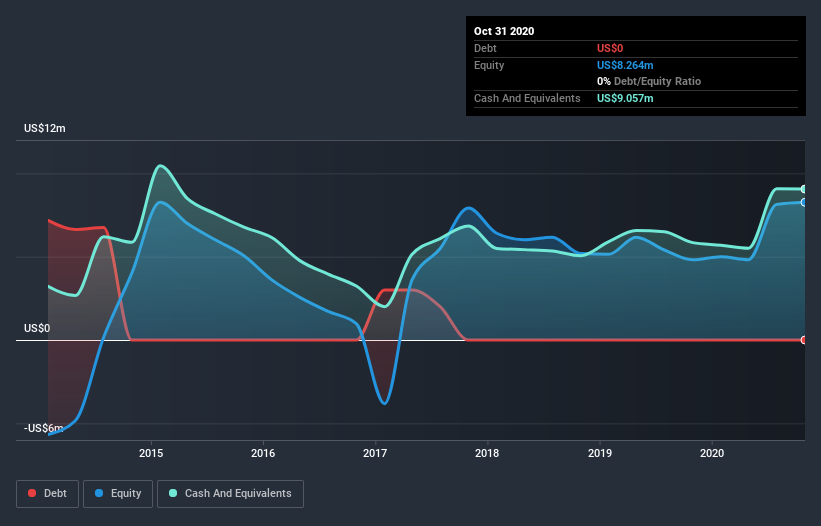The width and height of the screenshot is (821, 526).
Task: Click the 0% Debt/Equity Ratio text
Action: coord(649,82)
